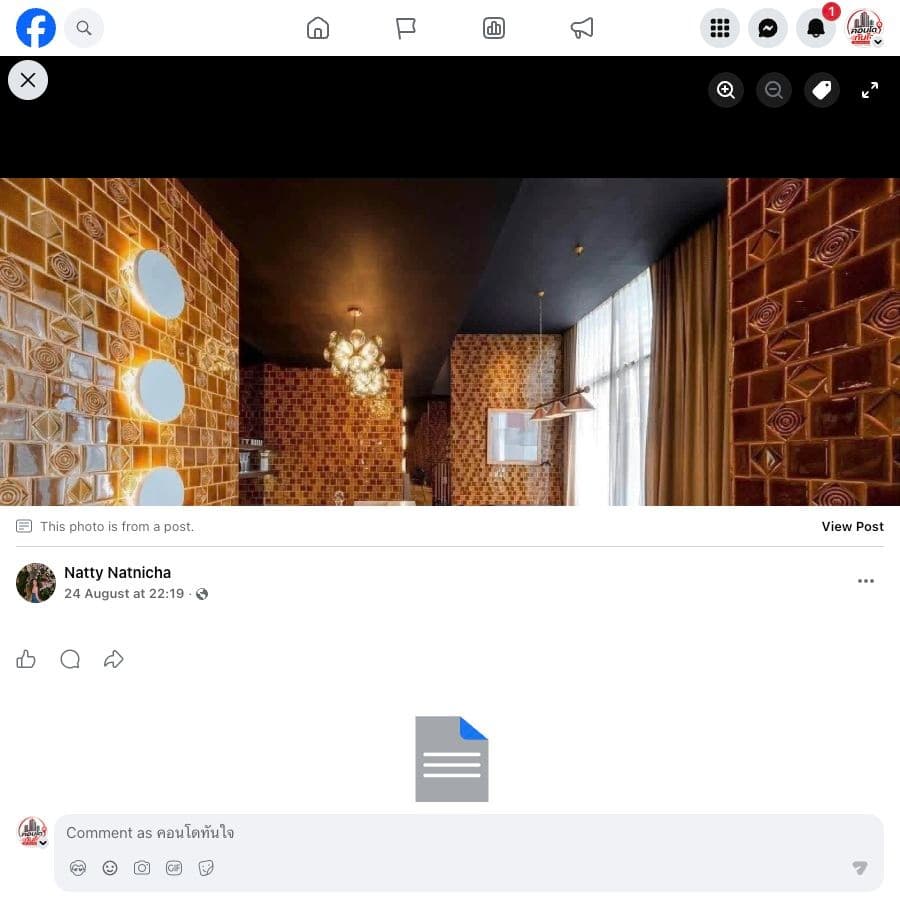
Task: Open the Insights bar chart icon
Action: pyautogui.click(x=494, y=28)
